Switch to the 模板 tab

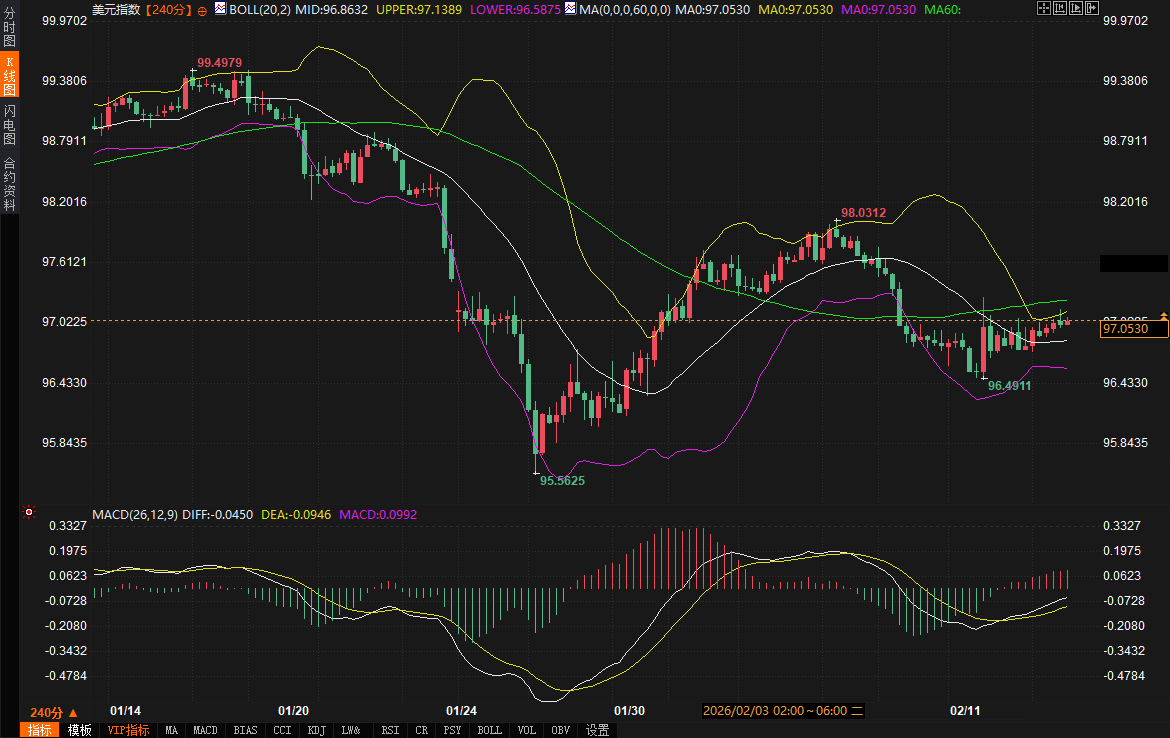[x=80, y=730]
